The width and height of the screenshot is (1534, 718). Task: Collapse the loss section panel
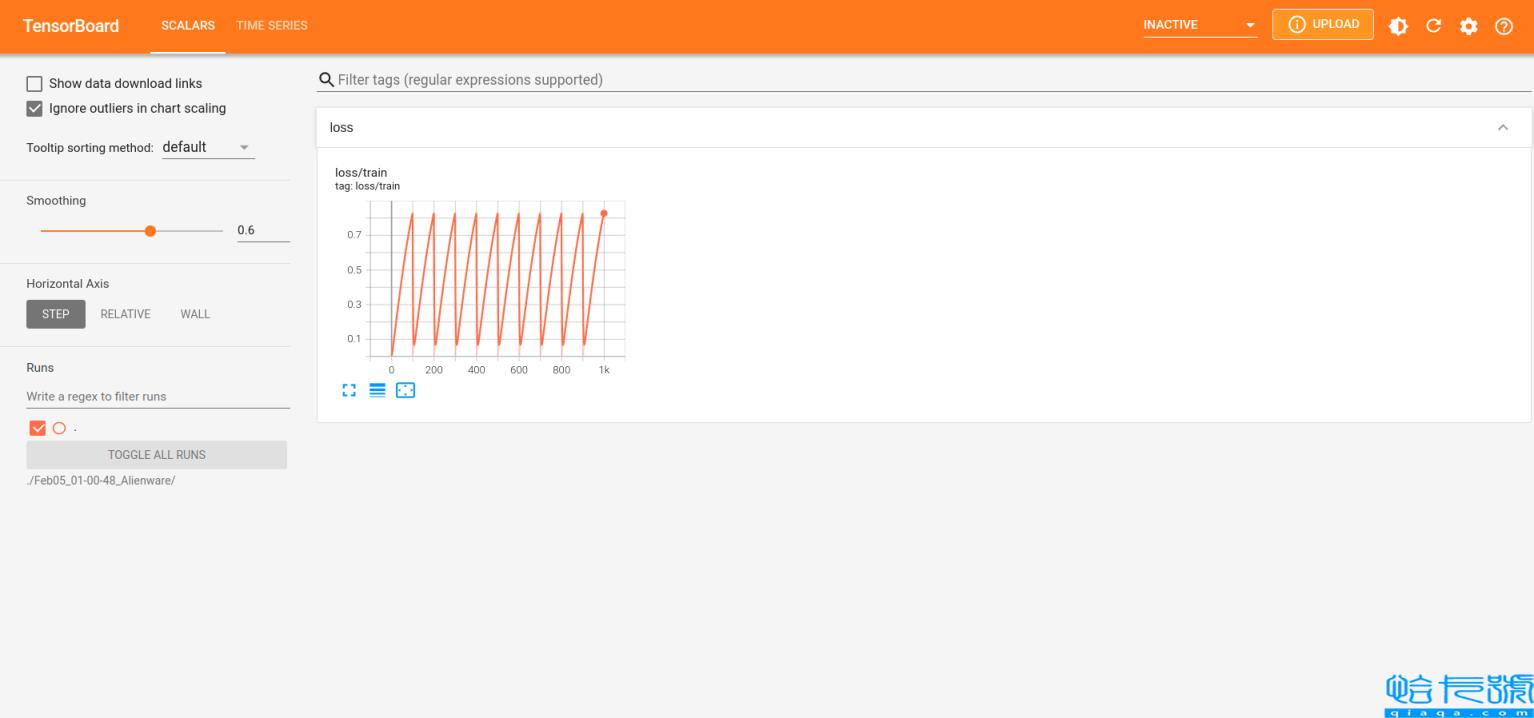click(1502, 128)
